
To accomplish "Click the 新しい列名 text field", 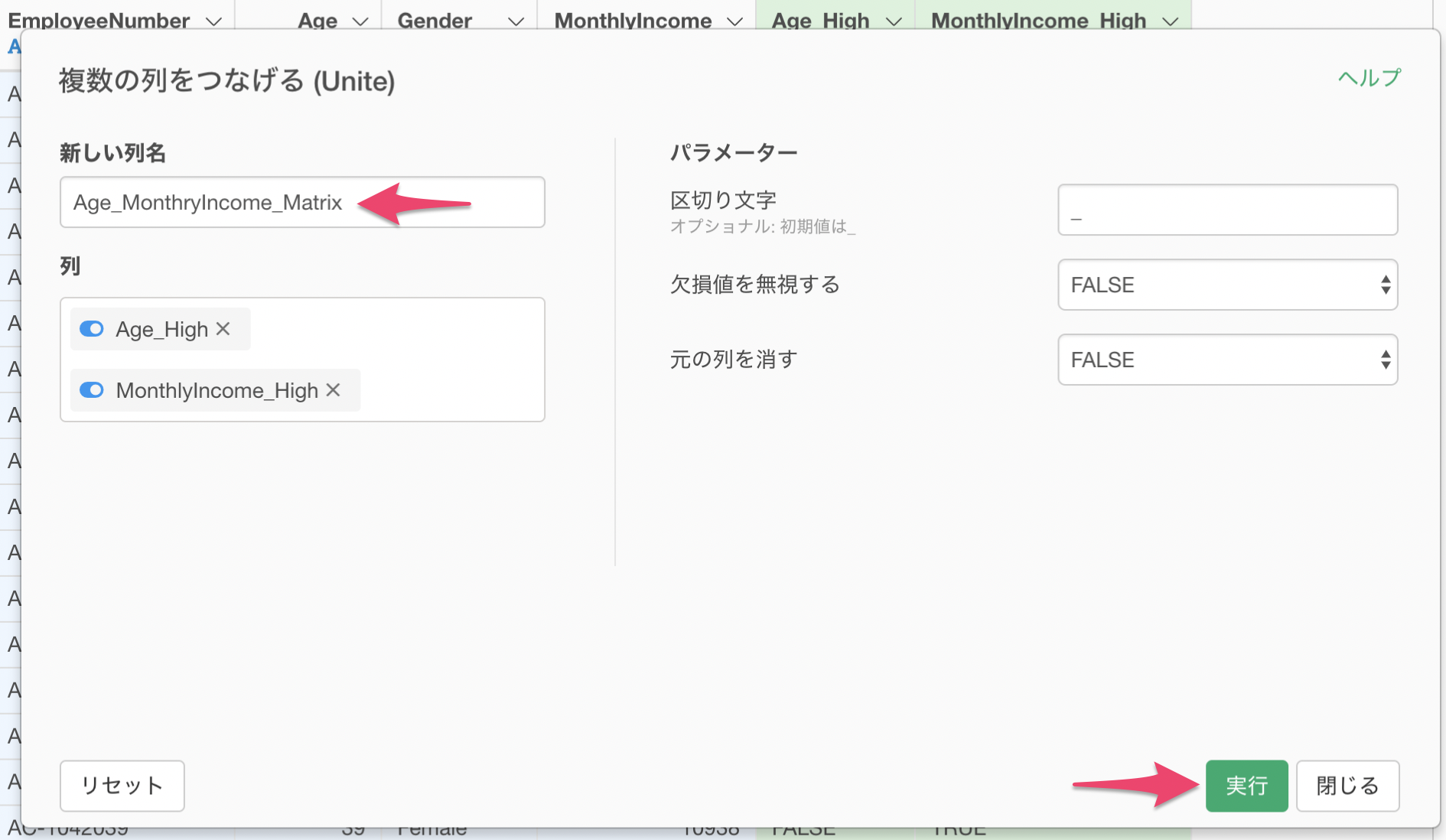I will point(301,203).
